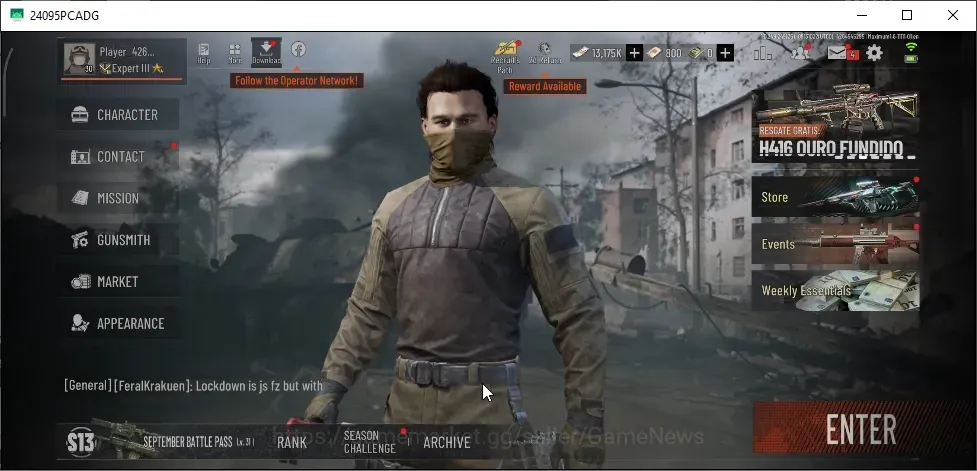Click the Appearance person icon
Image resolution: width=977 pixels, height=471 pixels.
(80, 323)
